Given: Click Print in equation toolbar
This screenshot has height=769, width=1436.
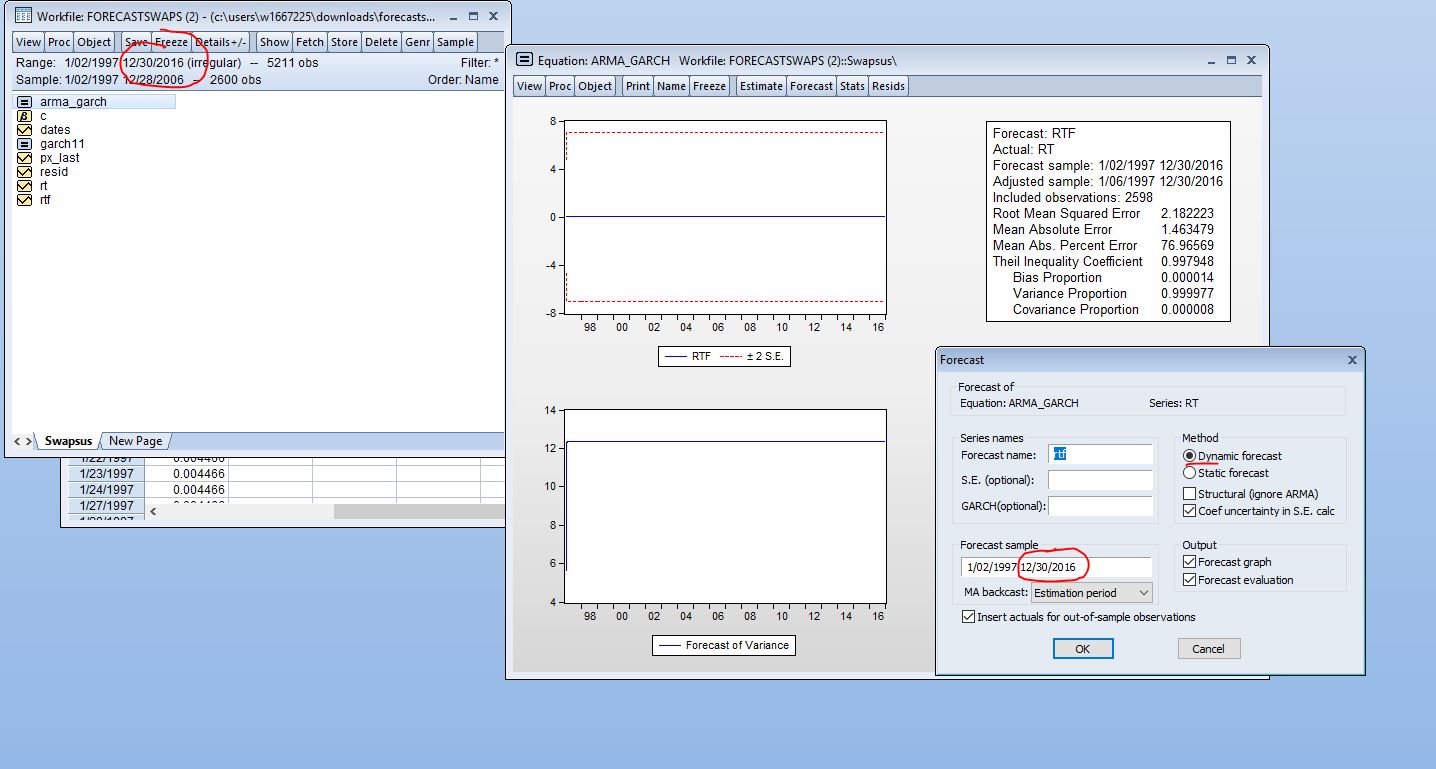Looking at the screenshot, I should (x=638, y=86).
